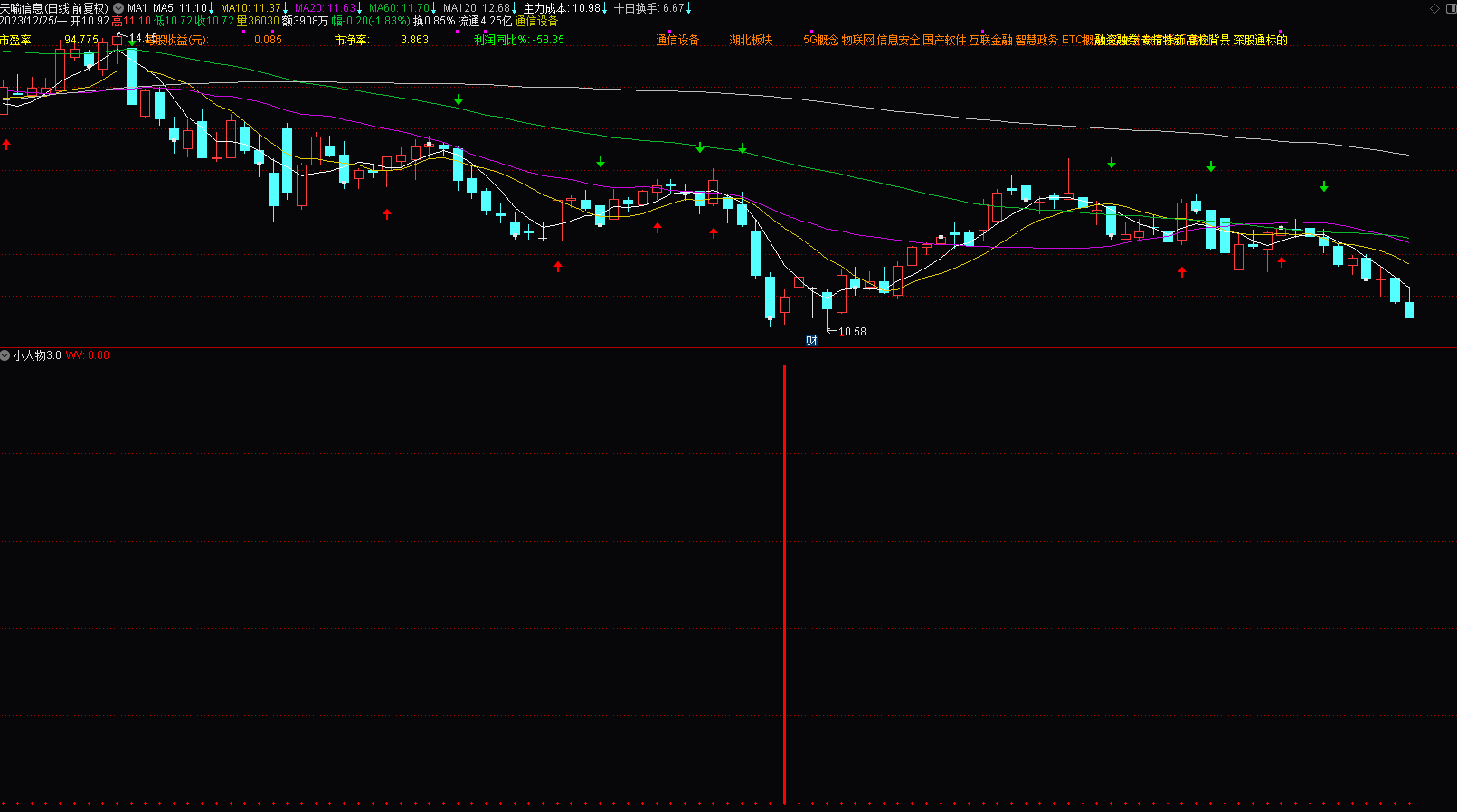Screen dimensions: 1457x812
Task: Click the cyan trend arrow after 十日换手: 6.67
Action: point(688,9)
